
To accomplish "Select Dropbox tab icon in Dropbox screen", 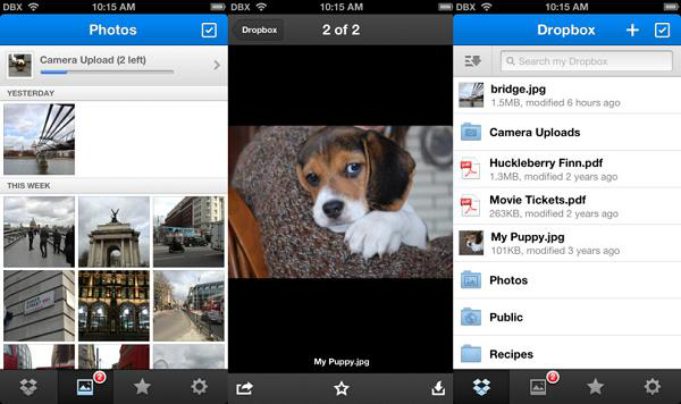I will [x=482, y=387].
